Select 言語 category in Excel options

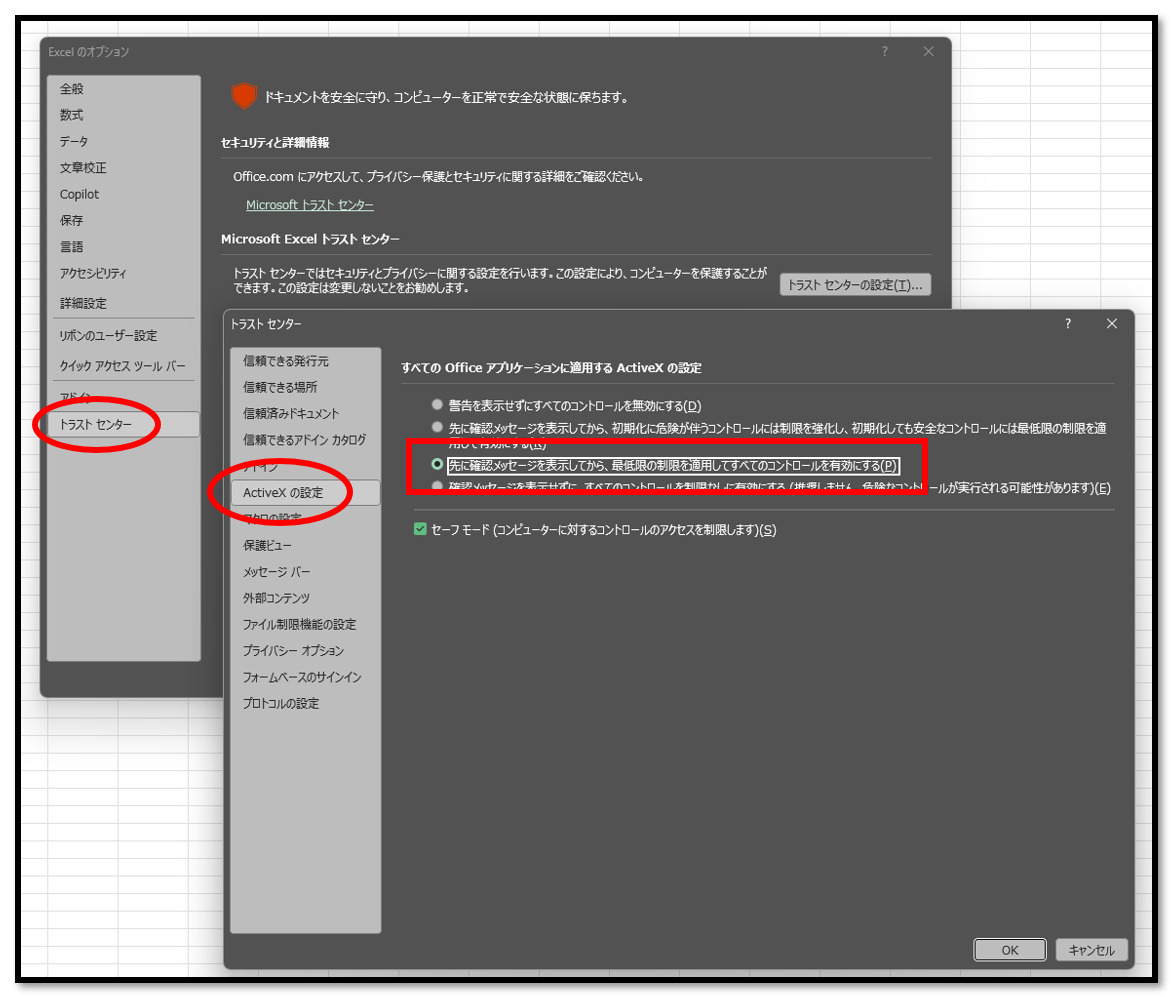tap(72, 246)
